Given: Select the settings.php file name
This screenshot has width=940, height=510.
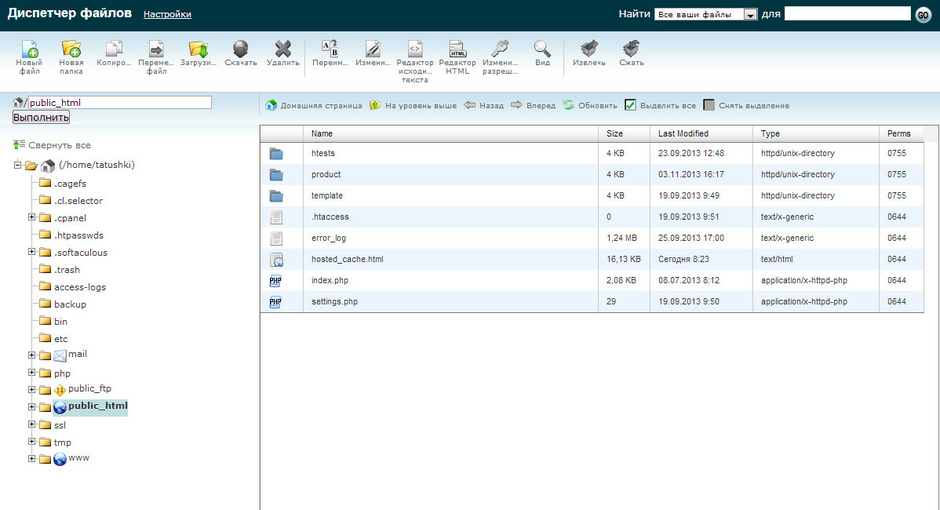Looking at the screenshot, I should (x=335, y=301).
